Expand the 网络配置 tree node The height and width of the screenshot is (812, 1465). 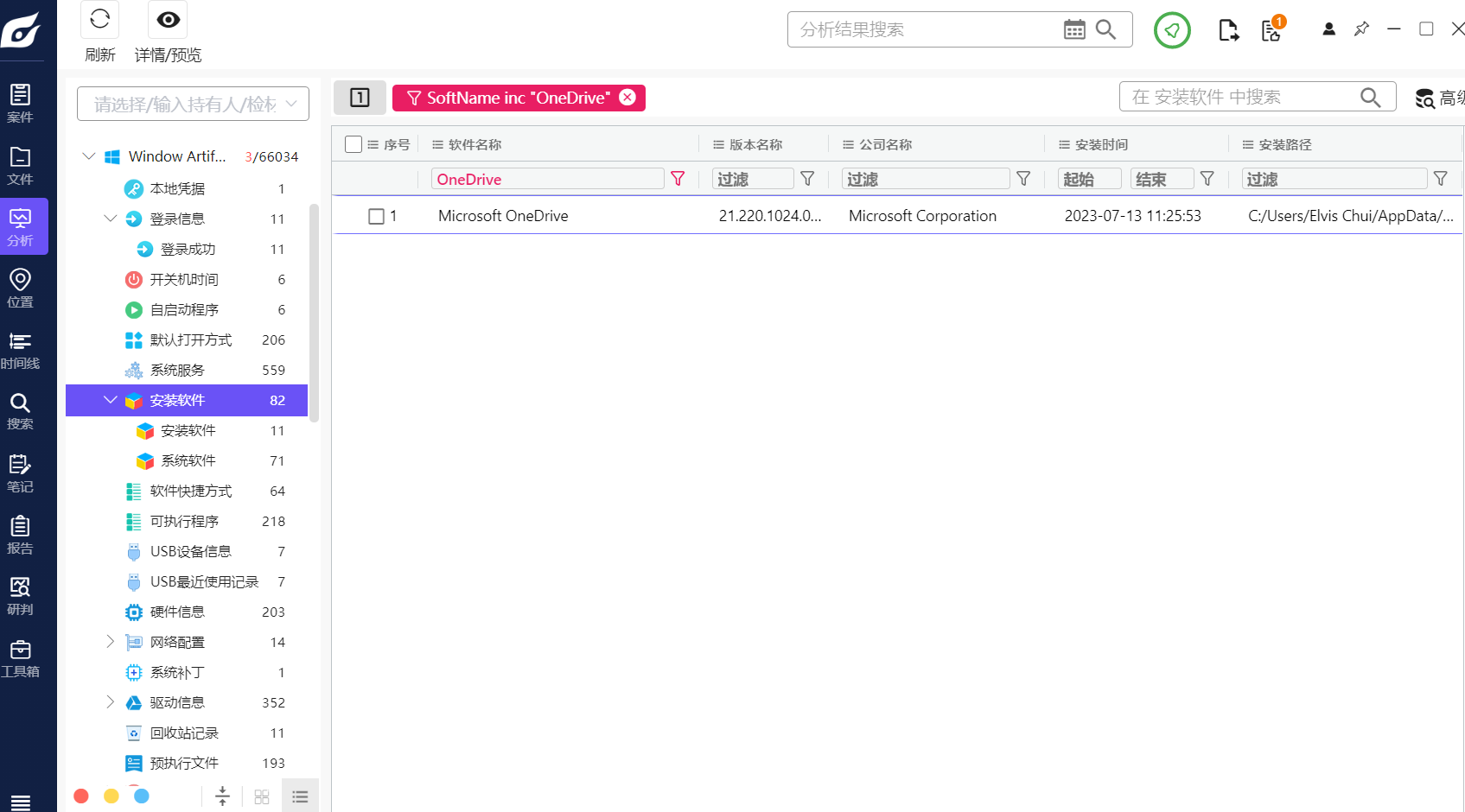tap(110, 642)
